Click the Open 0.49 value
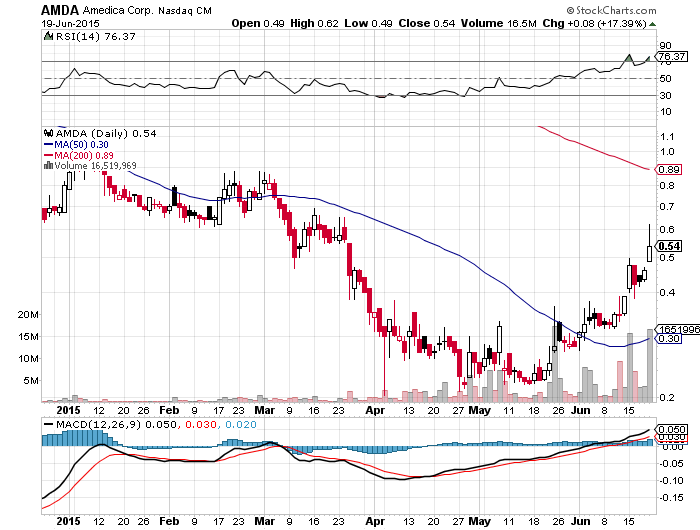Viewport: 700px width, 530px height. [x=258, y=23]
